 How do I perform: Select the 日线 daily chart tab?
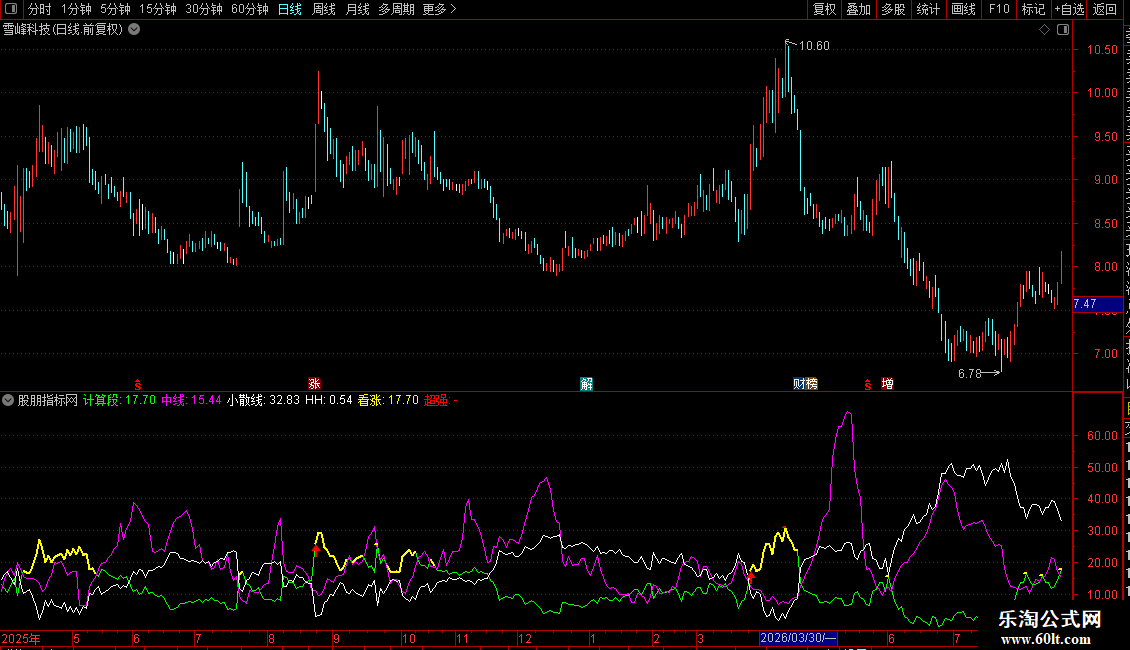point(290,9)
